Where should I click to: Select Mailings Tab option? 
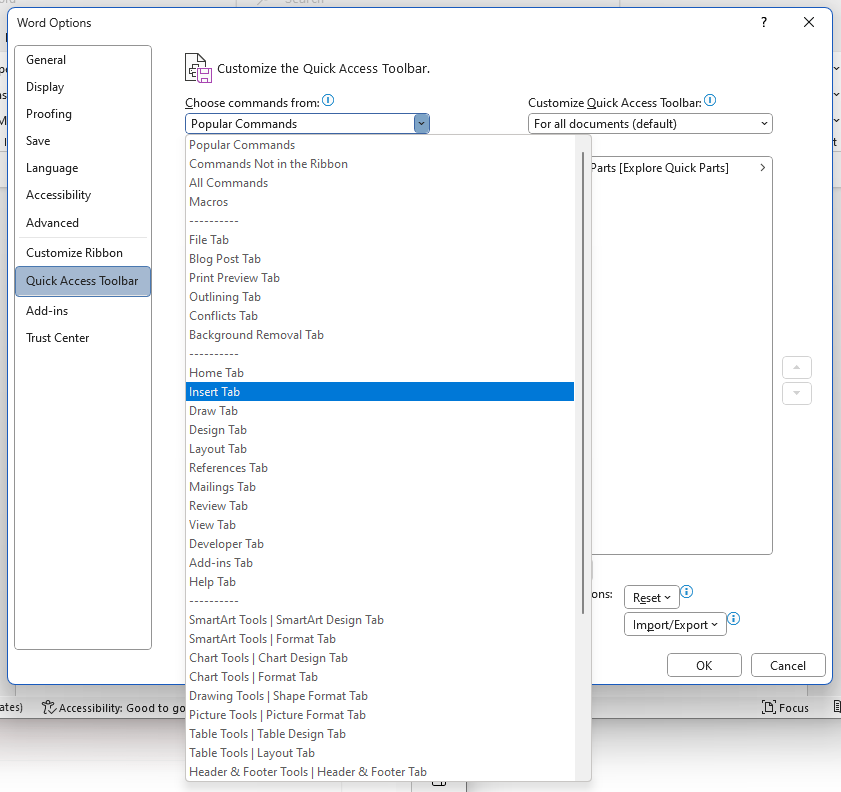pos(380,487)
